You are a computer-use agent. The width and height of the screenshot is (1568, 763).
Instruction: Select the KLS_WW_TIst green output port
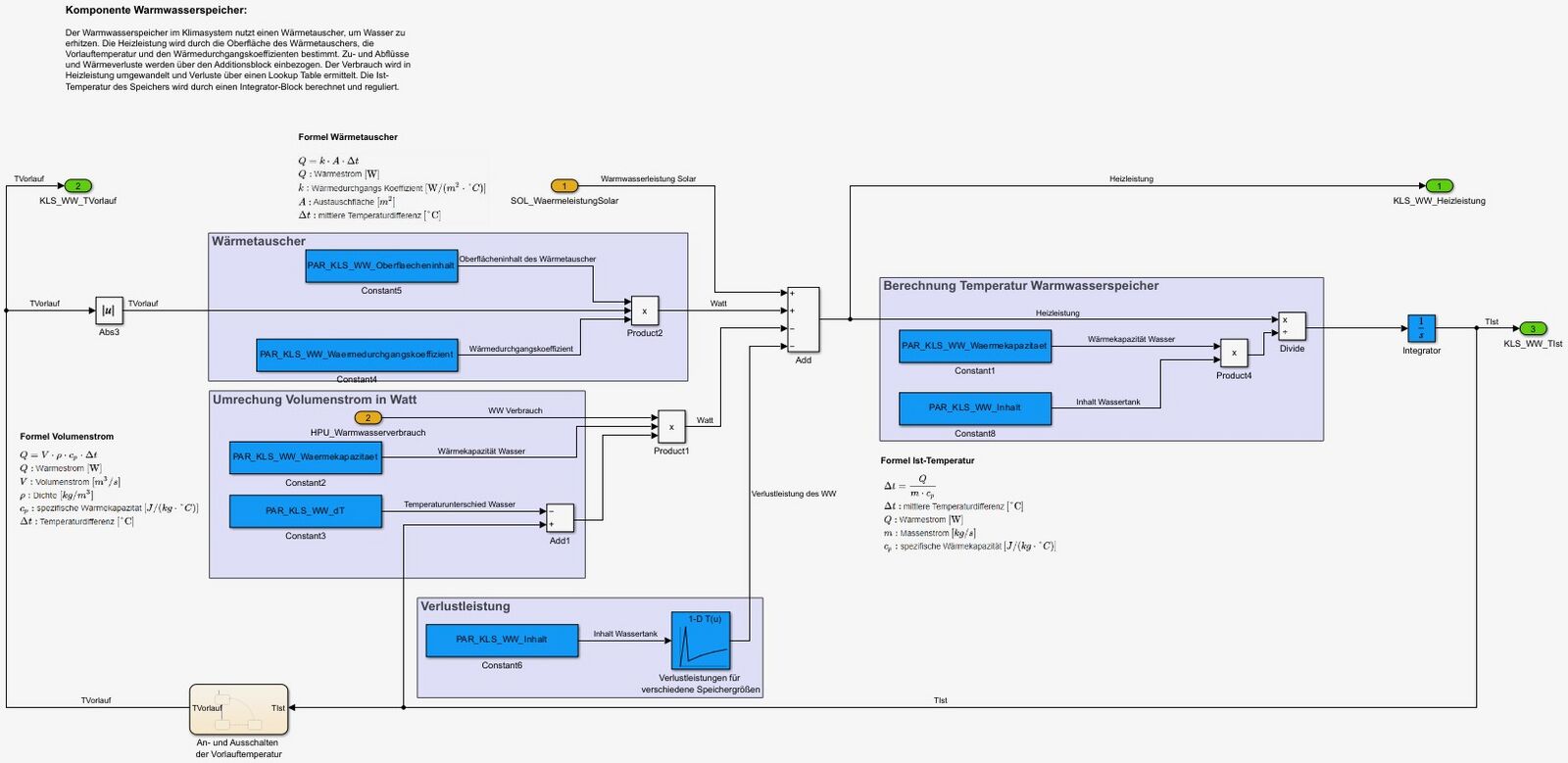1533,329
